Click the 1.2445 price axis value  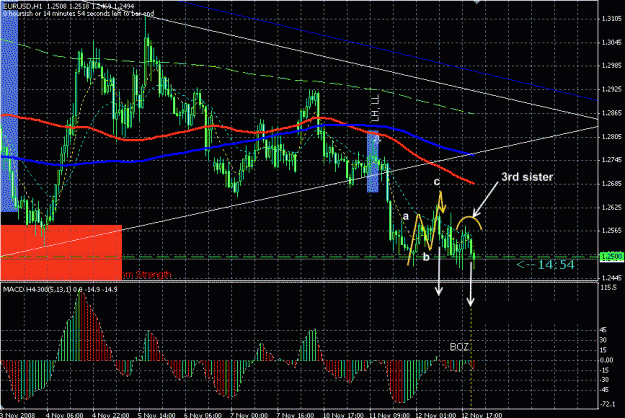(611, 278)
